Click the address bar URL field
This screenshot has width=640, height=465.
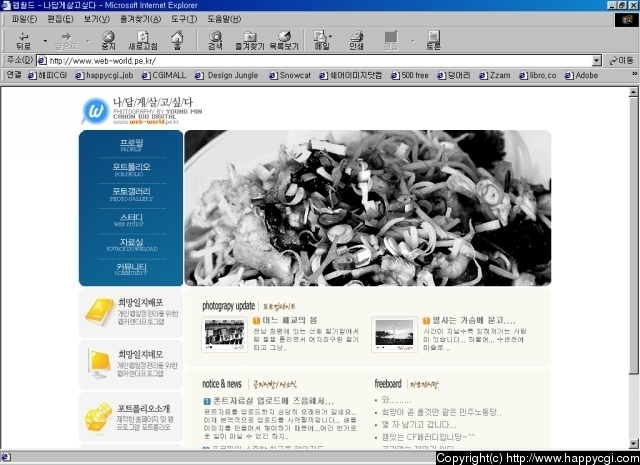[314, 61]
